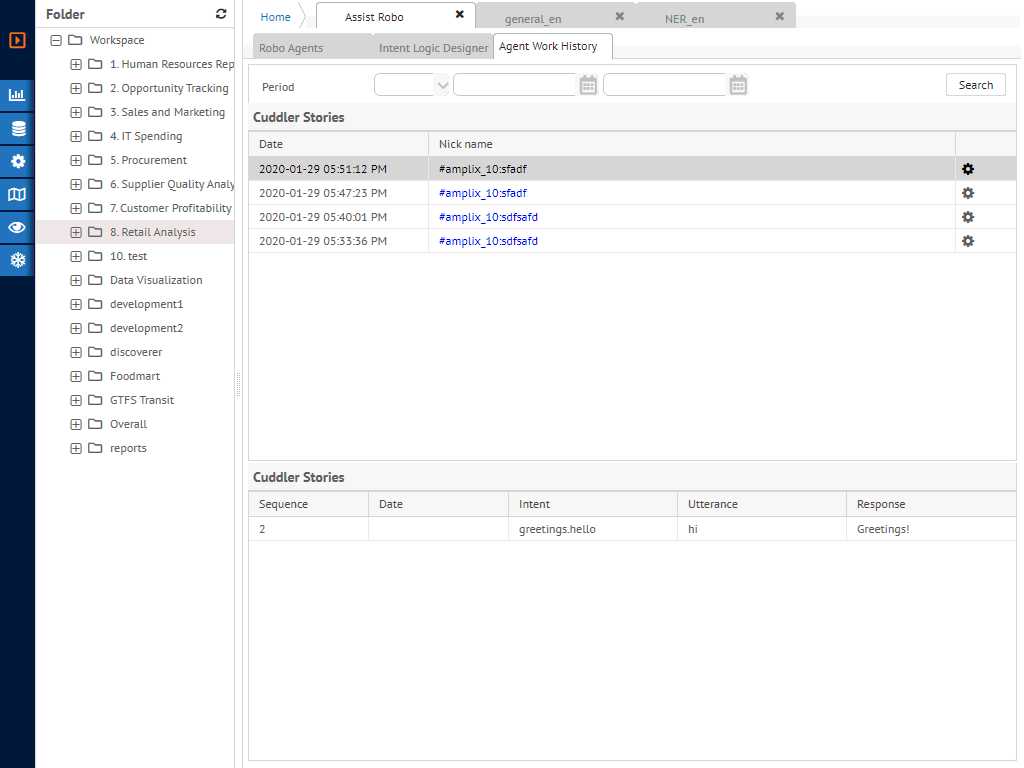Screen dimensions: 1024x768
Task: Close the Assist Robo tab
Action: (x=460, y=14)
